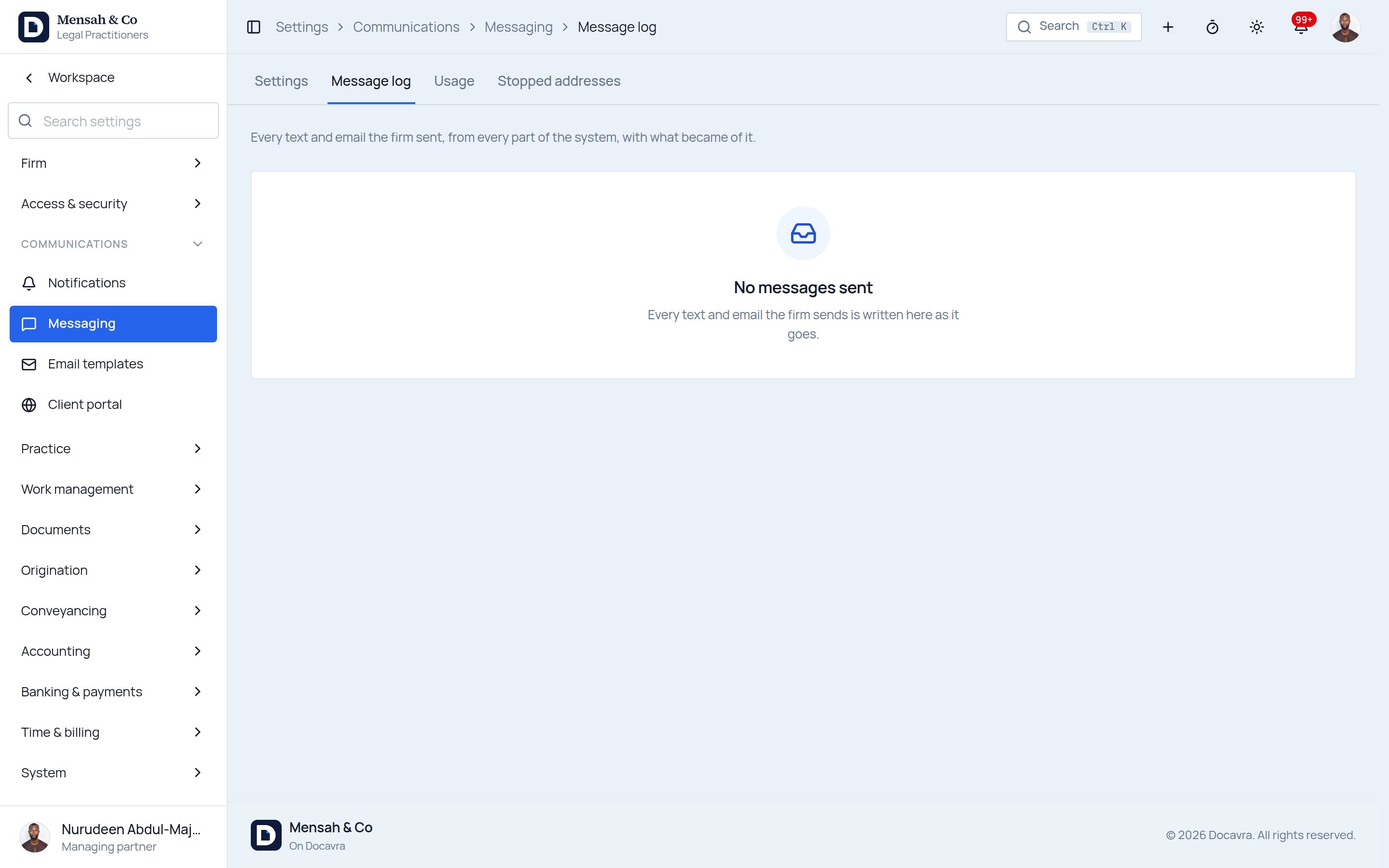The height and width of the screenshot is (868, 1389).
Task: Click the No messages sent heading
Action: 803,287
